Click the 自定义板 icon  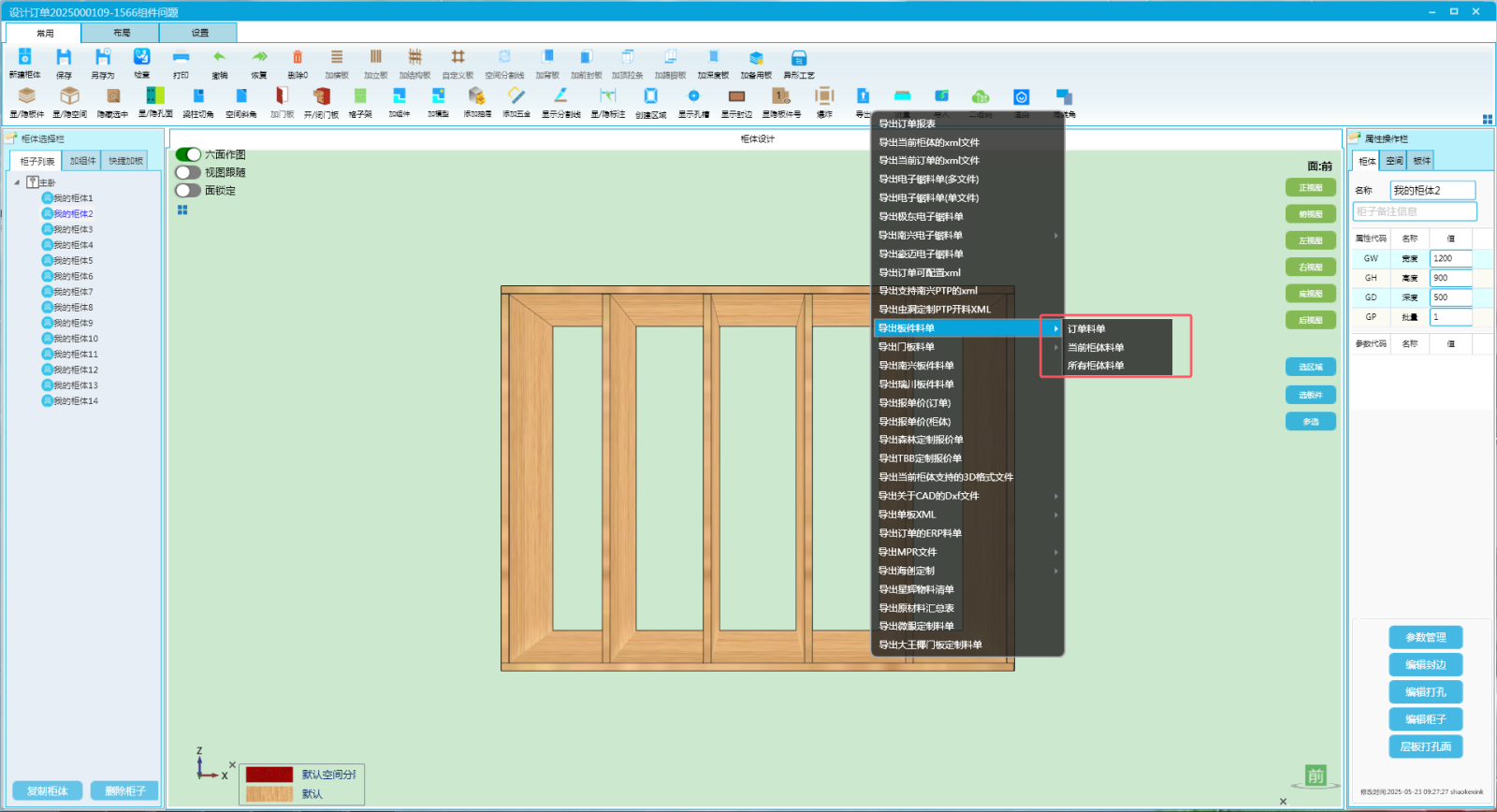tap(458, 57)
